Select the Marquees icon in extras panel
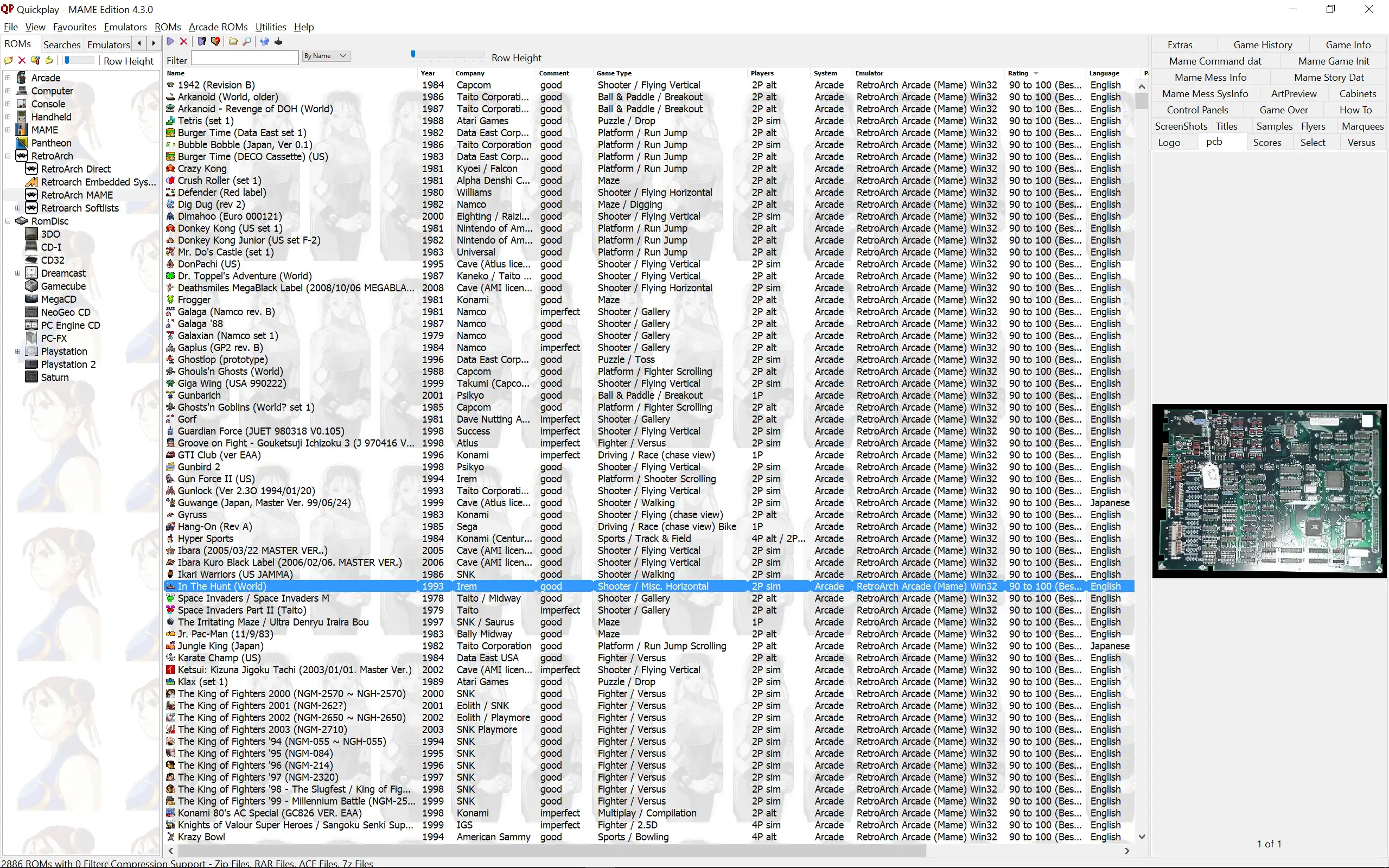 tap(1363, 126)
